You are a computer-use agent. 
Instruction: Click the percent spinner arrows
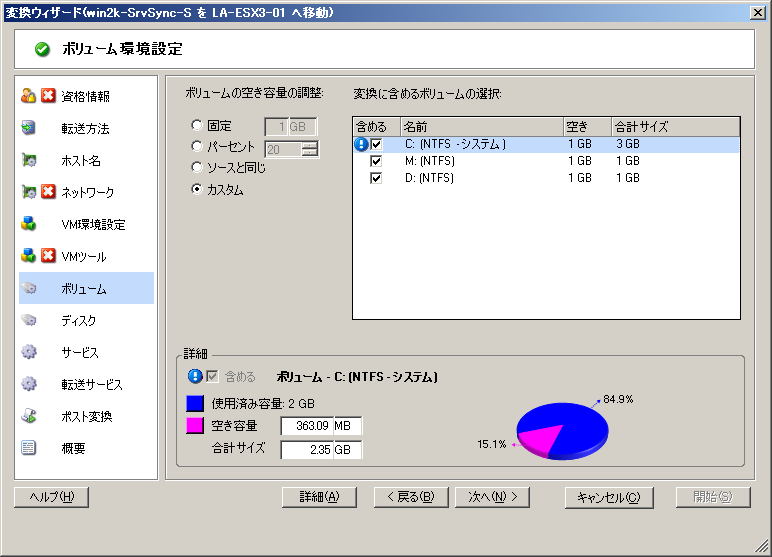(310, 149)
